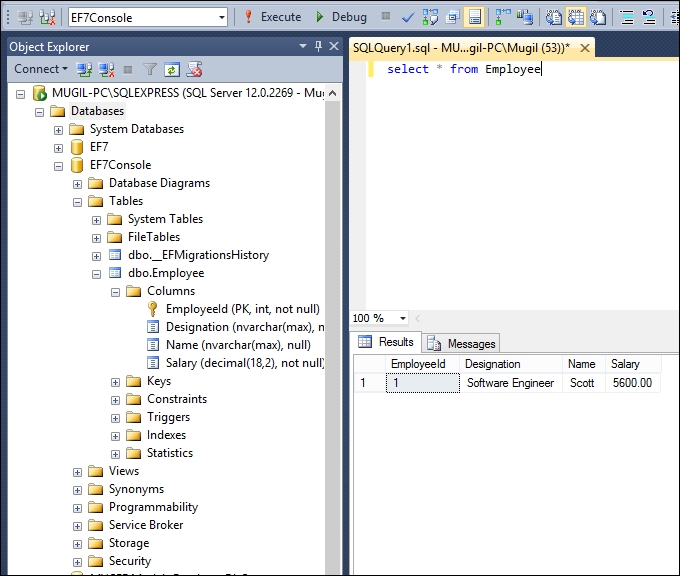Image resolution: width=680 pixels, height=576 pixels.
Task: Expand the Programmability folder
Action: tap(77, 508)
